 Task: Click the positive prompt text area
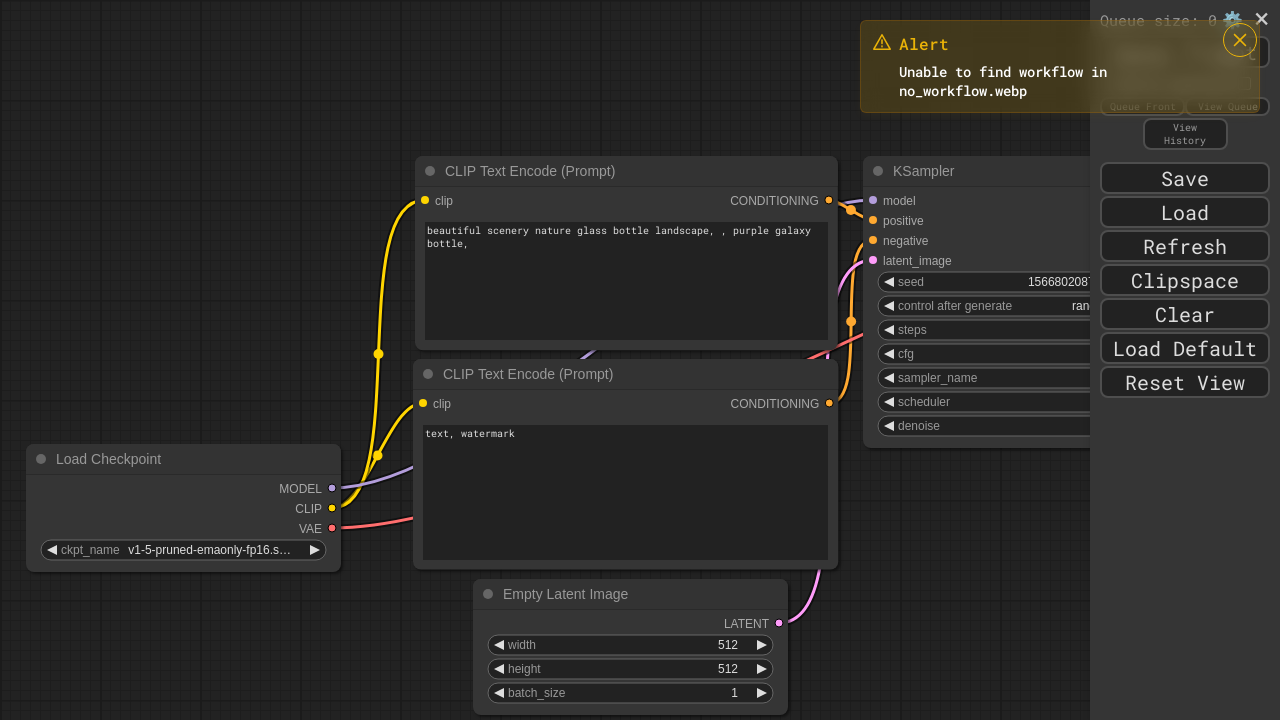(626, 281)
